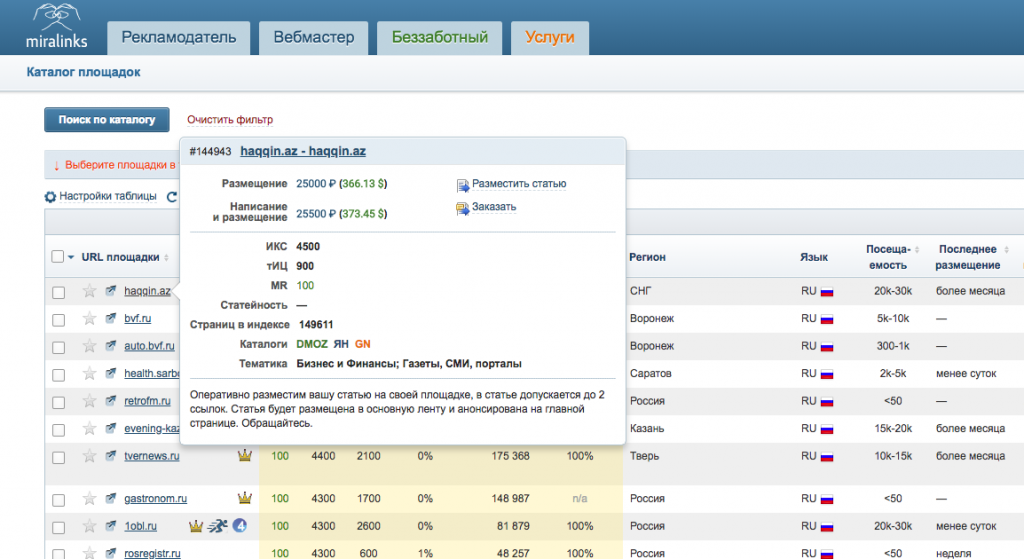Open 1obl.ru external link icon
This screenshot has height=559, width=1024.
111,526
